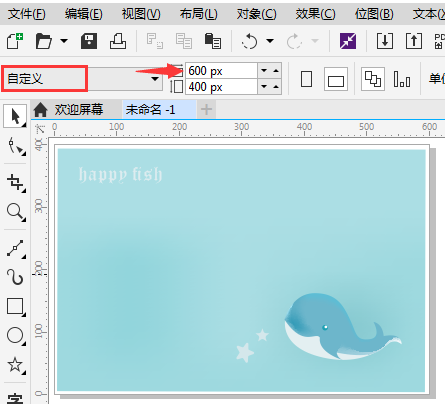
Task: Save the document with floppy icon
Action: click(x=89, y=41)
